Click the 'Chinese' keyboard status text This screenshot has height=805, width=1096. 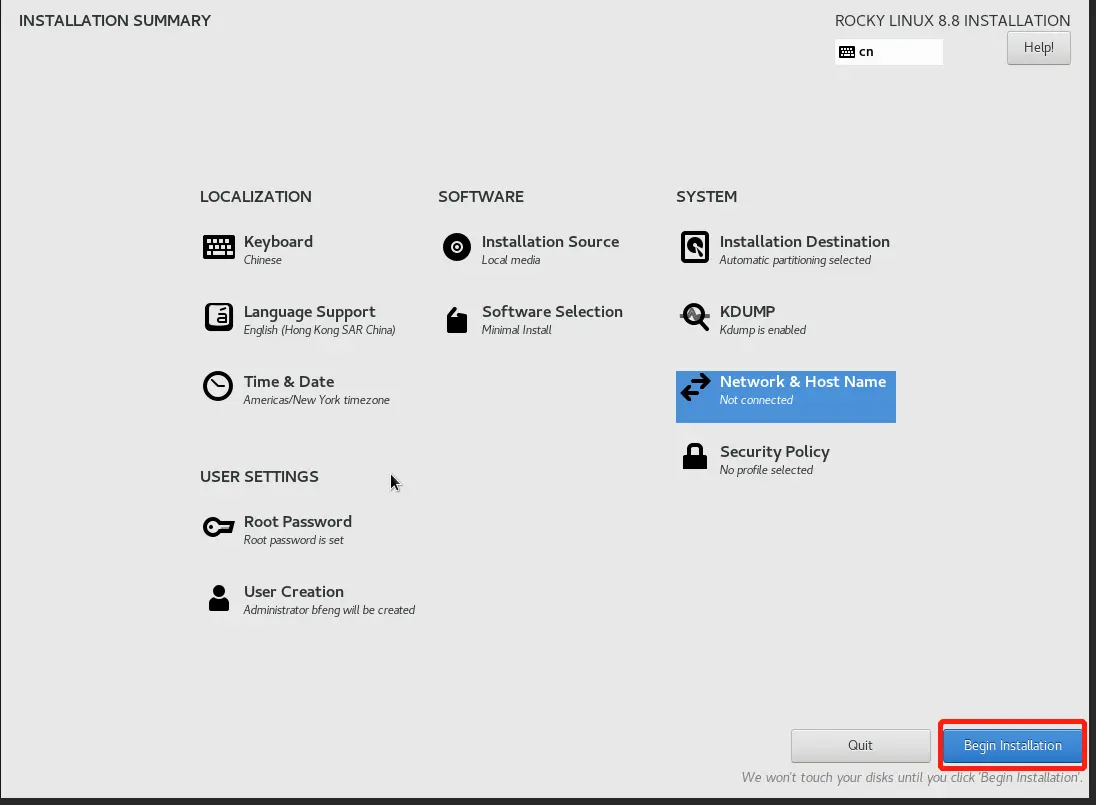(262, 260)
